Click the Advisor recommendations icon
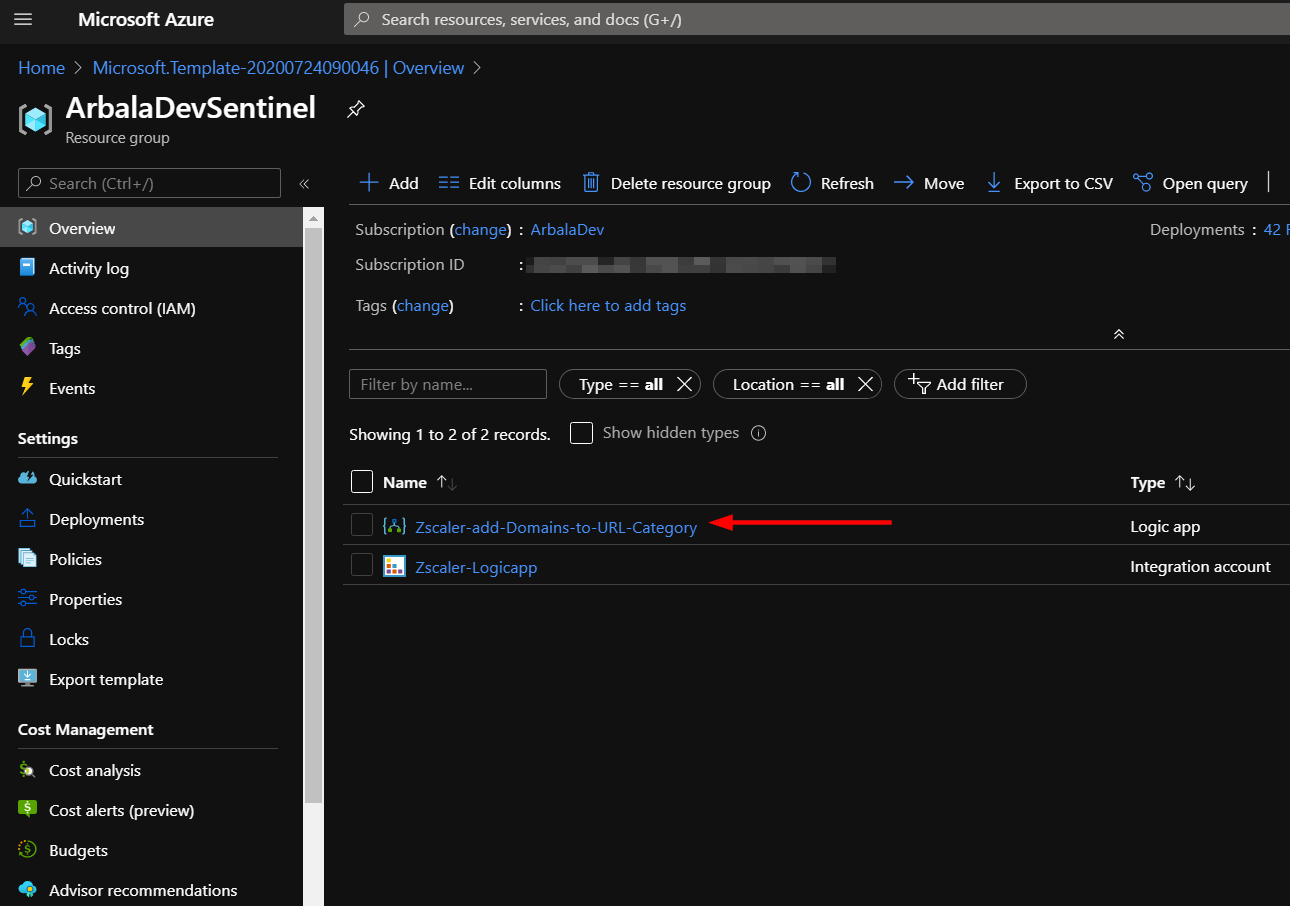 pyautogui.click(x=28, y=890)
